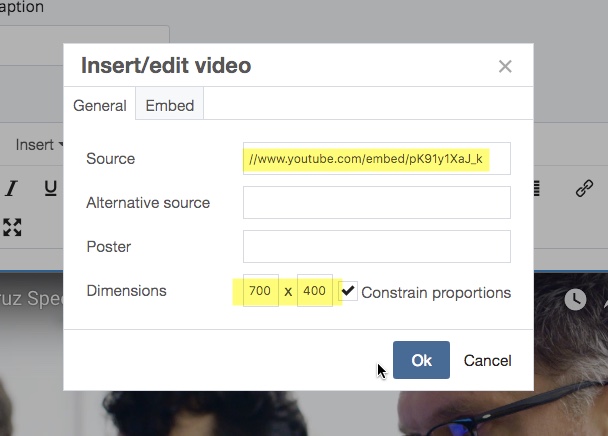608x436 pixels.
Task: Apply underline formatting in editor toolbar
Action: (x=50, y=188)
